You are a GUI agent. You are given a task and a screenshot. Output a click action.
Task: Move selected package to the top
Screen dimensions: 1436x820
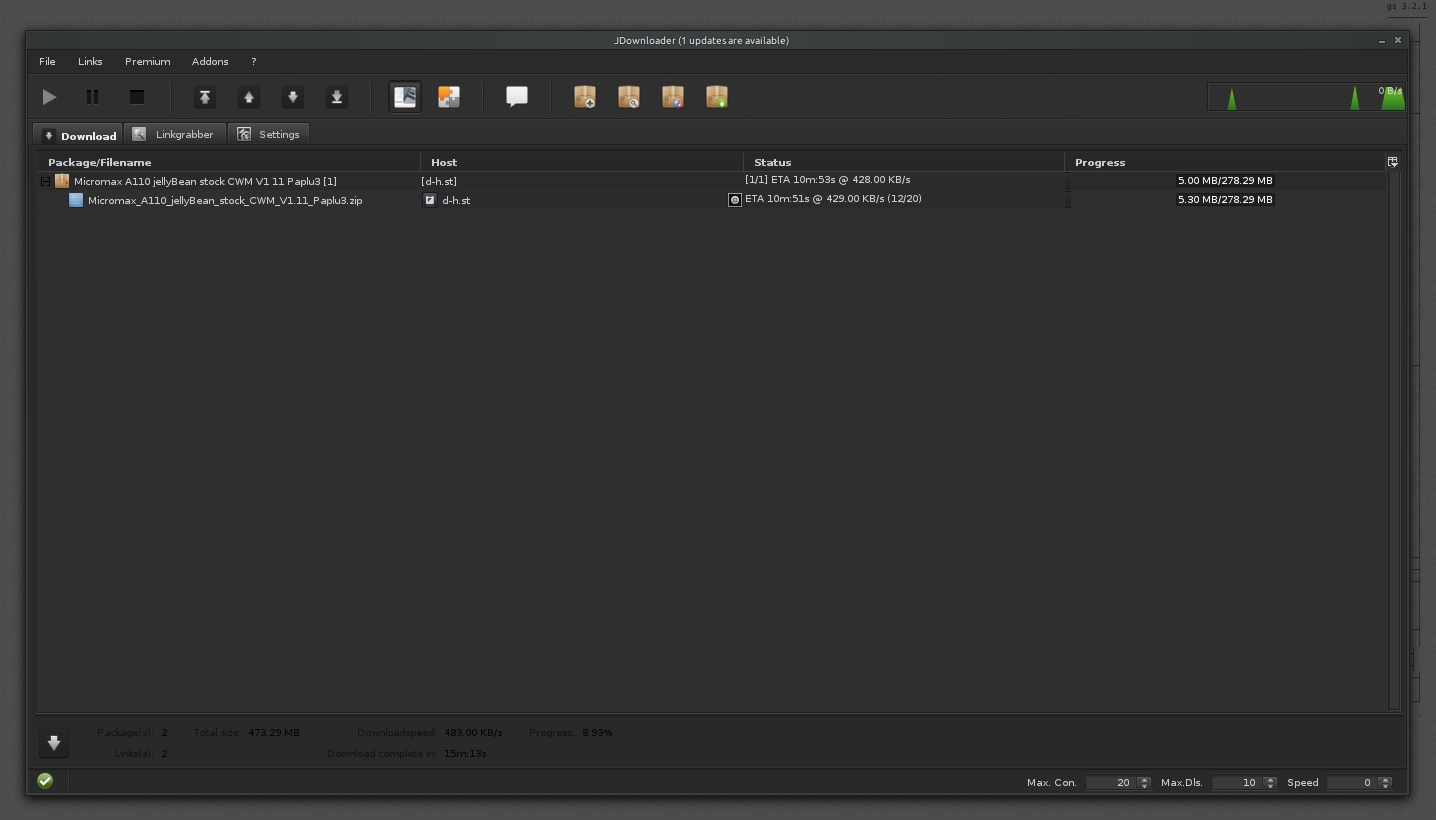[x=205, y=97]
